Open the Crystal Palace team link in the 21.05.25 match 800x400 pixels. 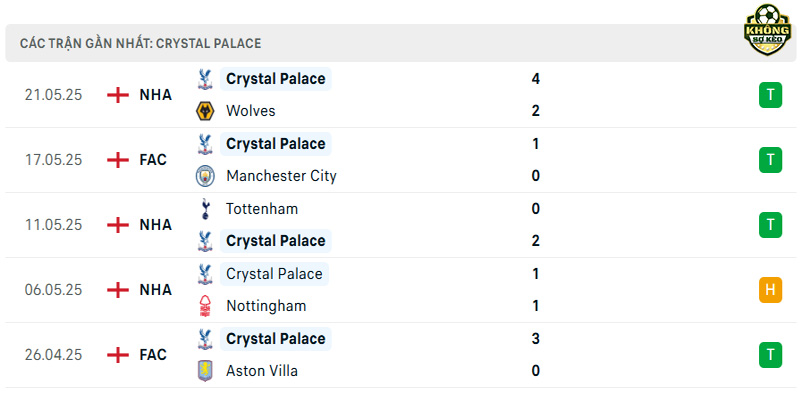(276, 79)
